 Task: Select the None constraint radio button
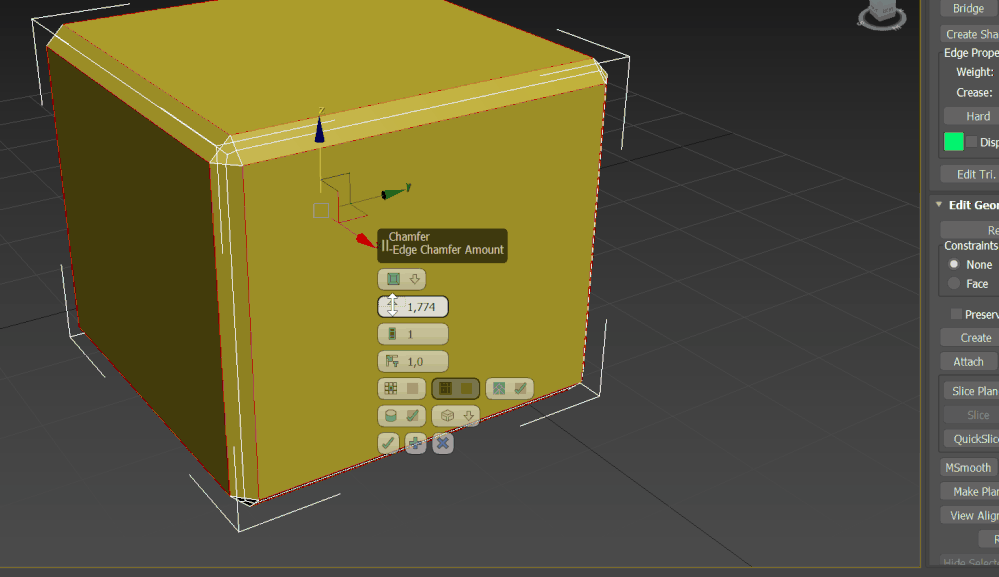coord(954,264)
